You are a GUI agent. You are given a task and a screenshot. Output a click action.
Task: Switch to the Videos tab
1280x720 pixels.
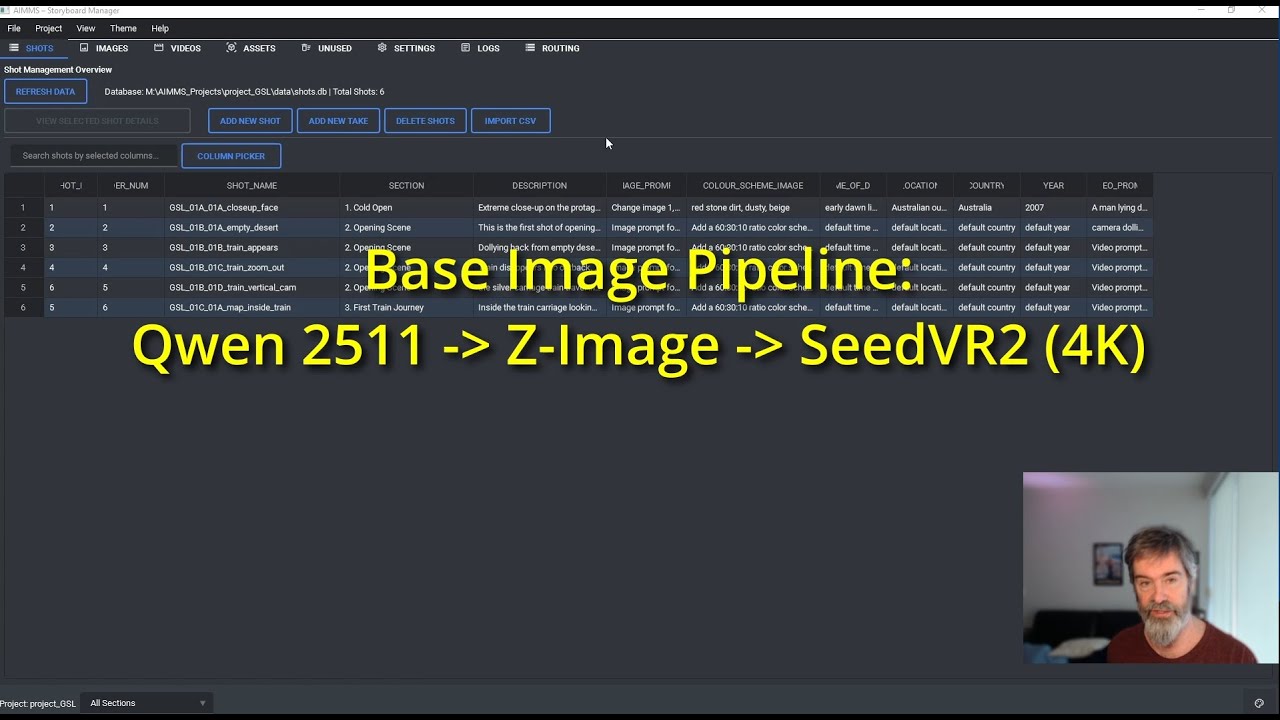177,48
